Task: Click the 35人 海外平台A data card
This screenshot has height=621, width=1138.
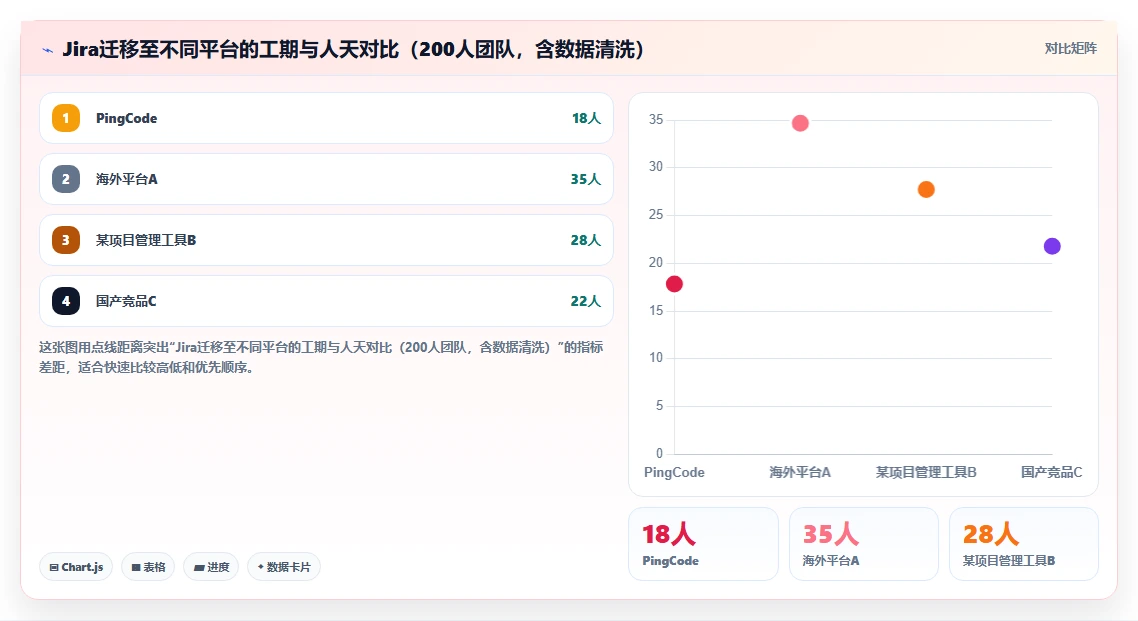Action: (x=864, y=544)
